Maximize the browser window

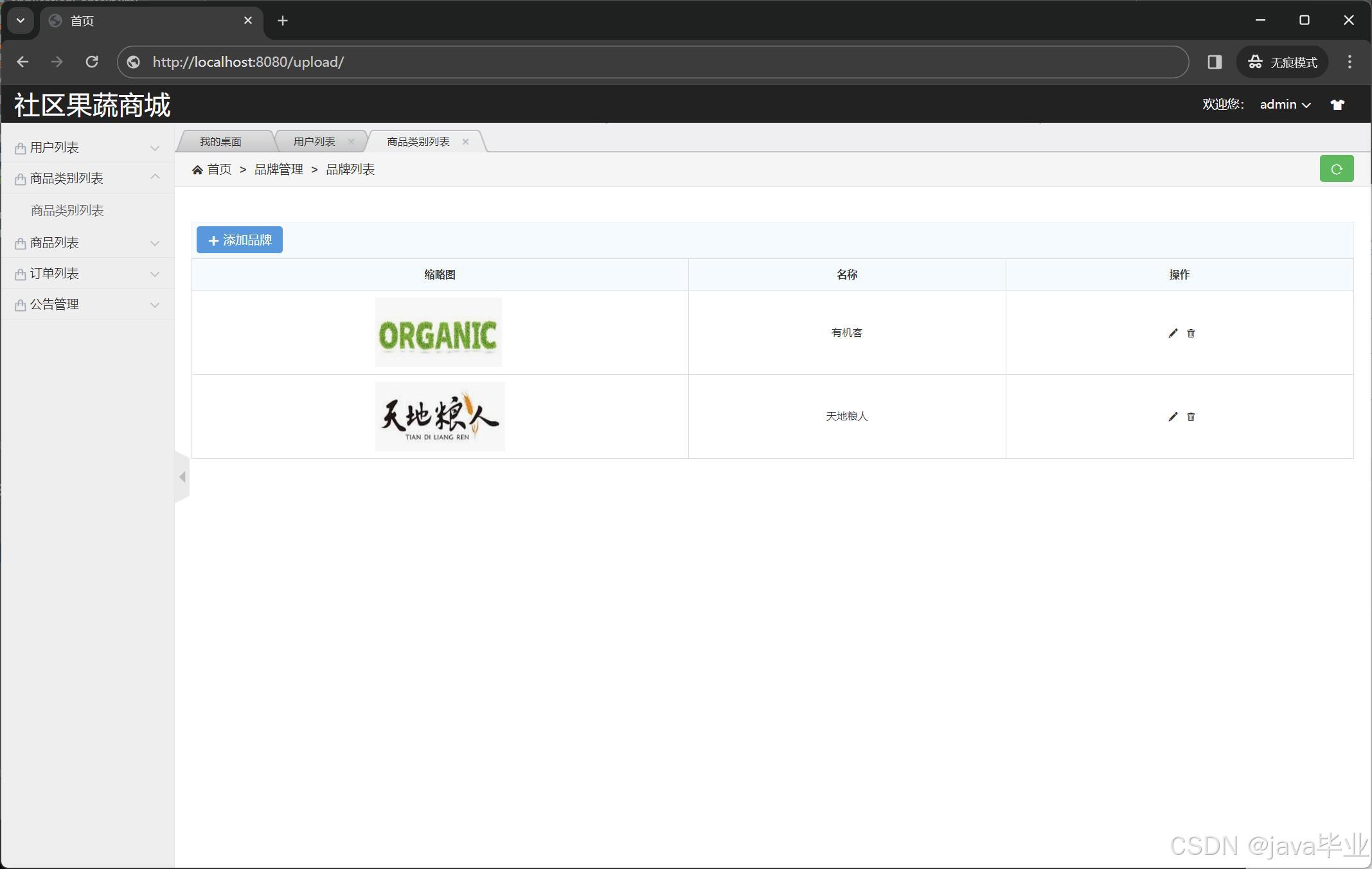1305,21
